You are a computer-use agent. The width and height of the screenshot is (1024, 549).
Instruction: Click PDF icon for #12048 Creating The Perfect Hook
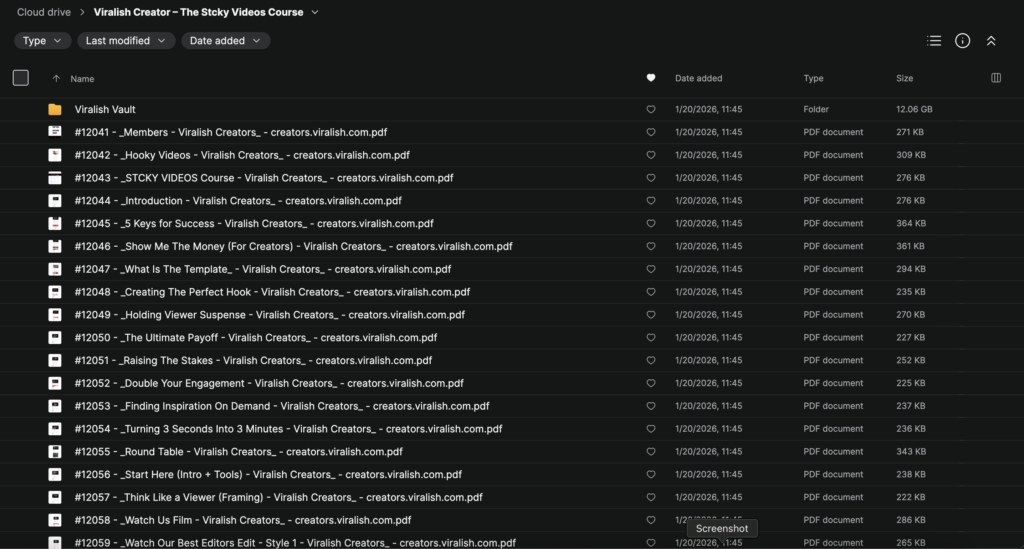[x=55, y=292]
